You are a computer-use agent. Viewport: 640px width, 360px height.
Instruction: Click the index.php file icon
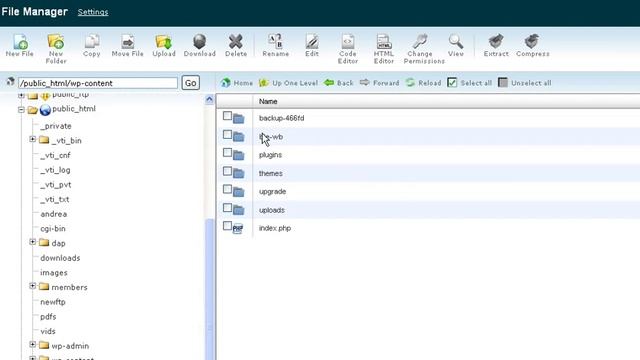click(238, 229)
